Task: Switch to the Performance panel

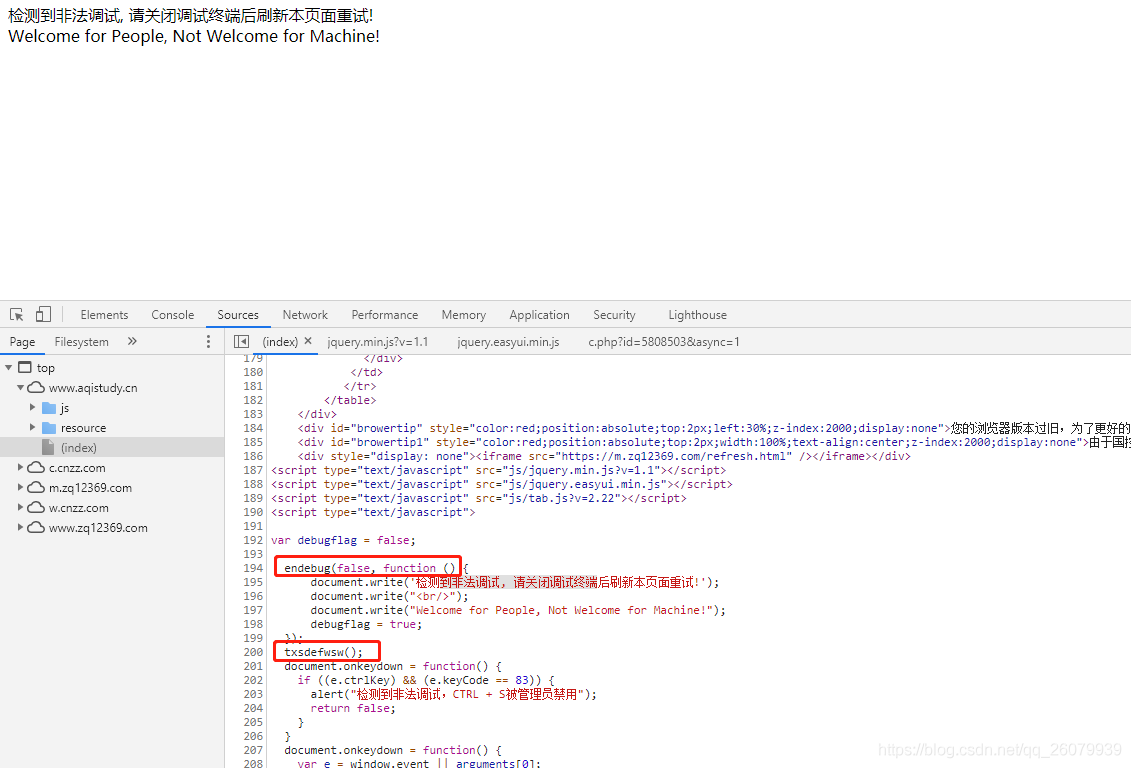Action: [384, 315]
